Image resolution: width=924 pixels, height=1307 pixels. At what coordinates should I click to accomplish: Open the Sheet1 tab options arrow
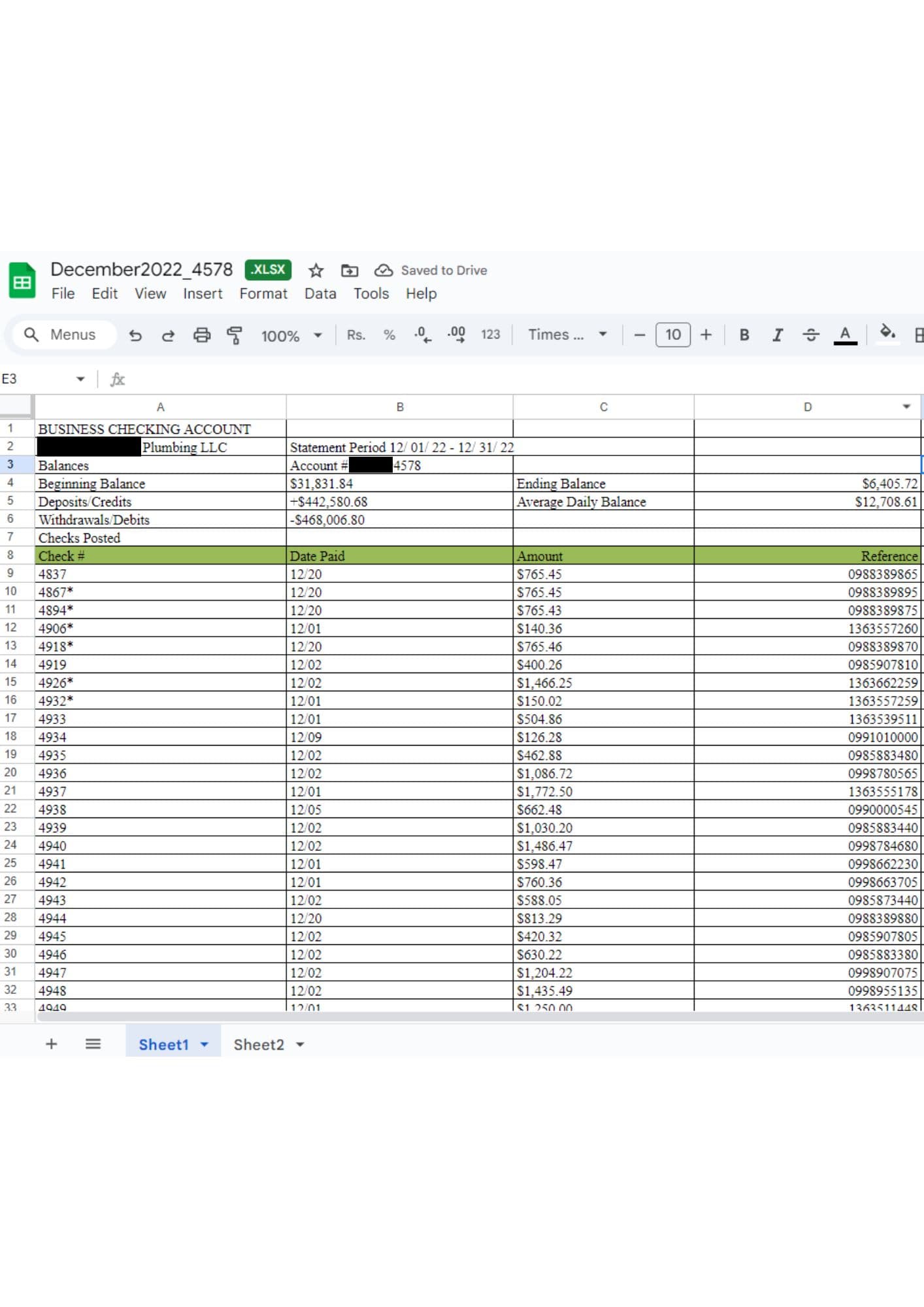[x=205, y=1044]
